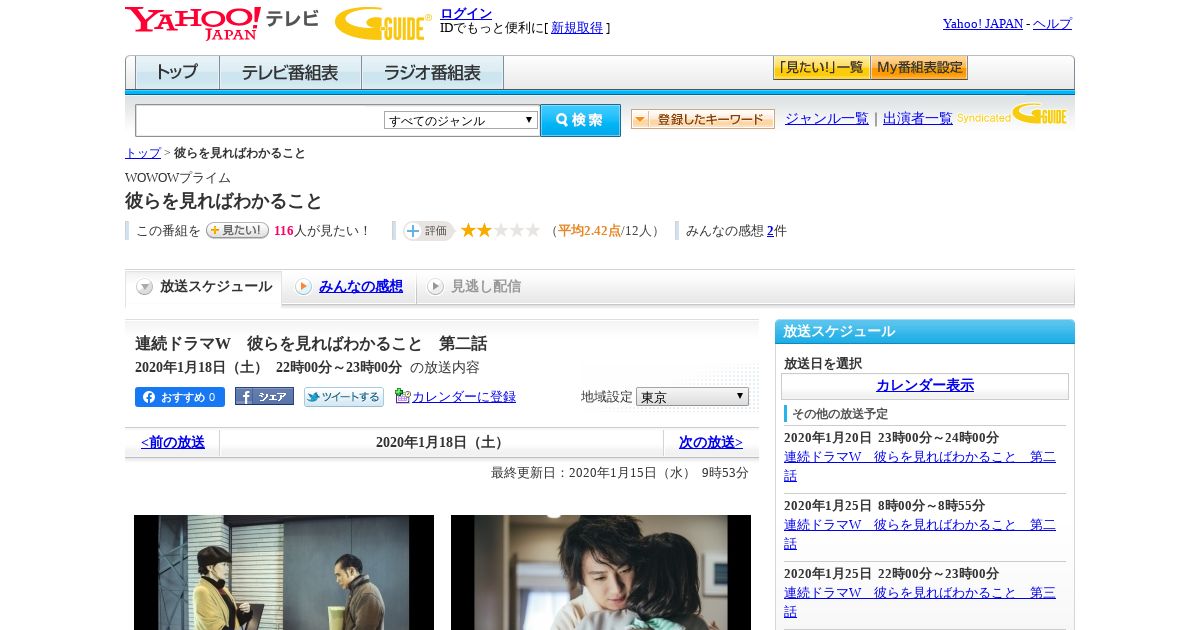
Task: Click the 見たい! plus button
Action: tap(237, 230)
